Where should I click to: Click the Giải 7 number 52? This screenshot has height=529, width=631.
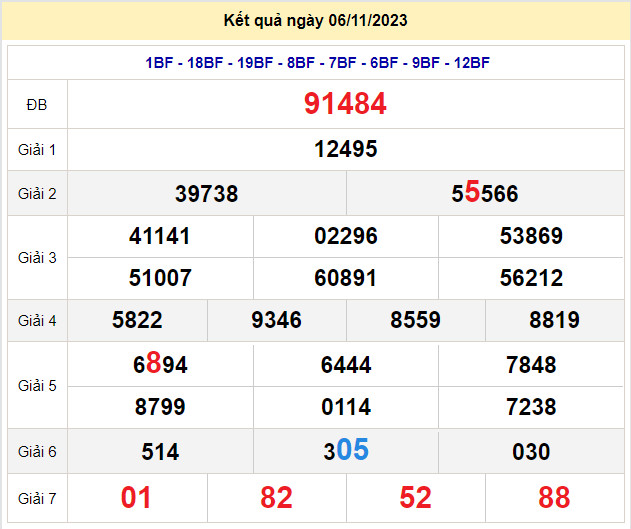point(416,498)
